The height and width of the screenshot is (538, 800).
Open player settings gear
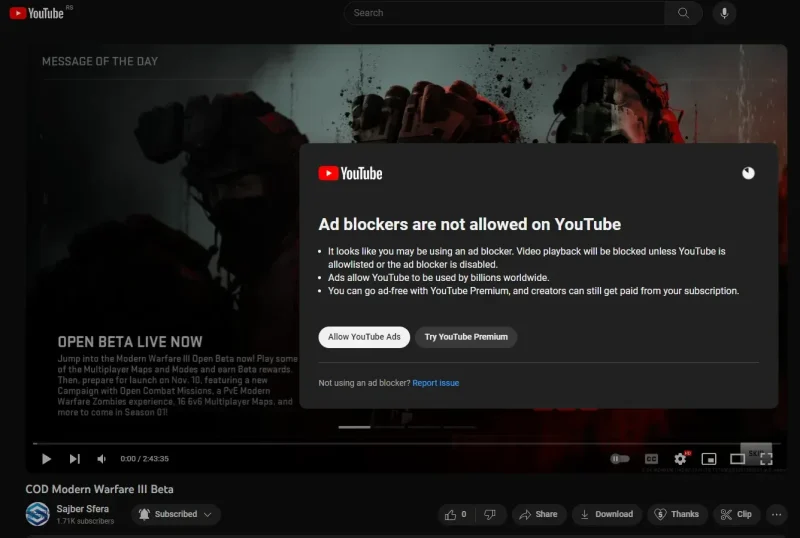click(x=680, y=459)
